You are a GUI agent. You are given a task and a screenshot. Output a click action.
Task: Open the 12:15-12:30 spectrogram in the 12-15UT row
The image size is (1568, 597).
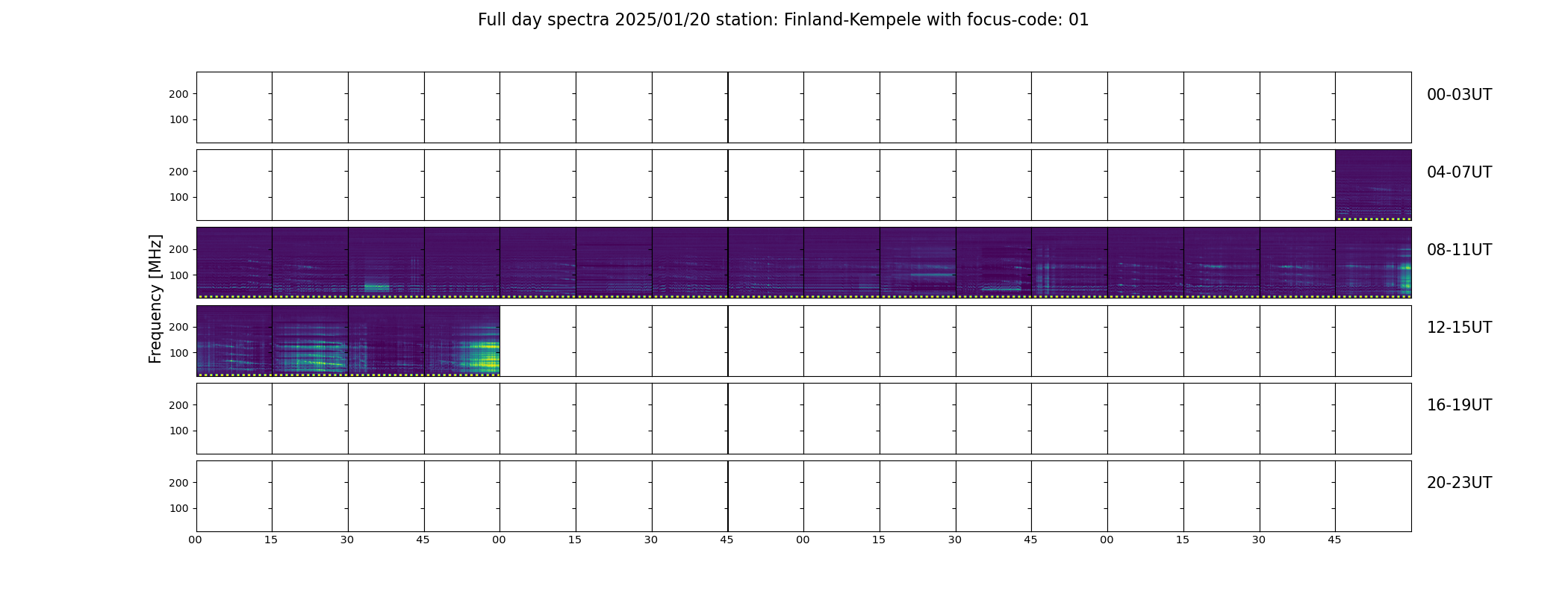[310, 340]
